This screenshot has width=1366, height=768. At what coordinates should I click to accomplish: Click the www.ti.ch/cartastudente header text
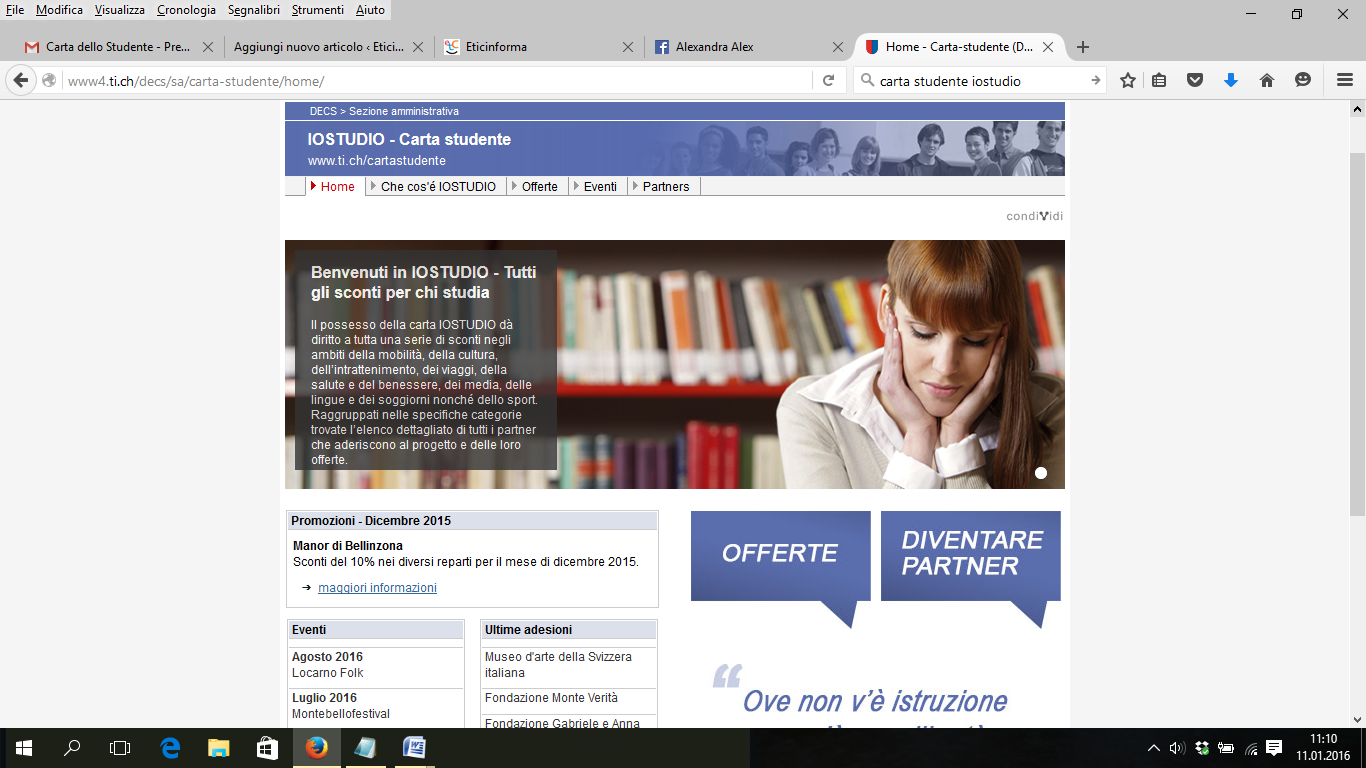[377, 160]
